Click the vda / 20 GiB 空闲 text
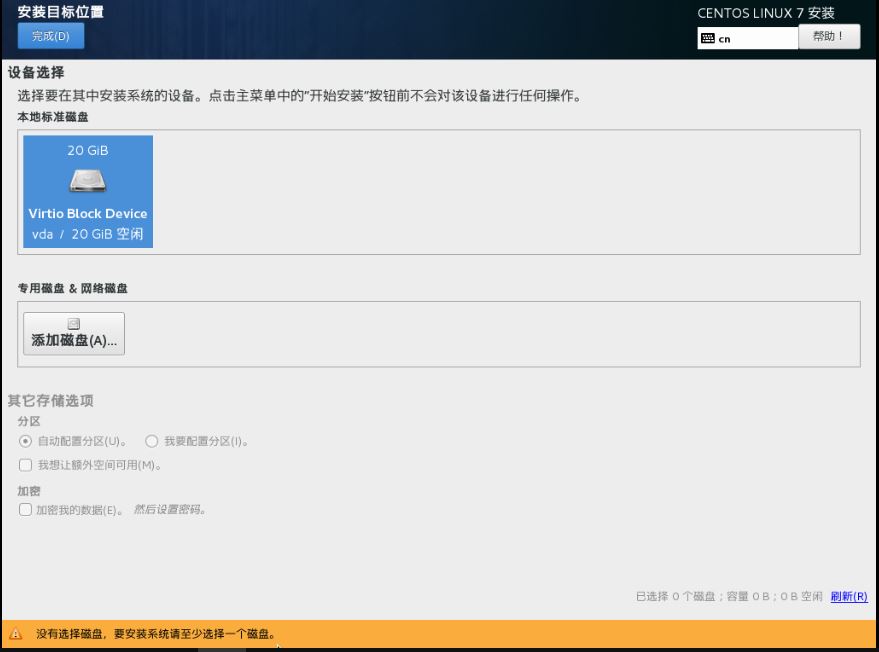 pyautogui.click(x=87, y=234)
